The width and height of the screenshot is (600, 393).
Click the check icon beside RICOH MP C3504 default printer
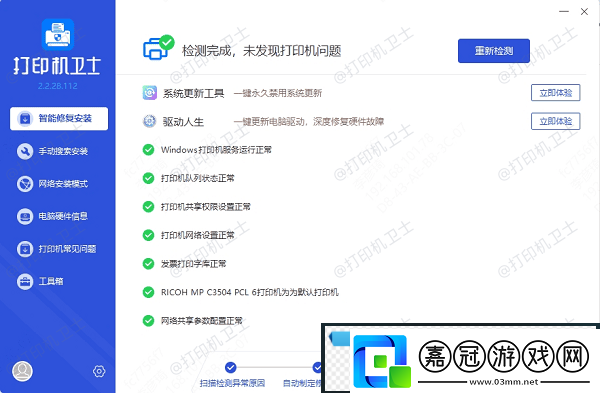click(x=148, y=292)
